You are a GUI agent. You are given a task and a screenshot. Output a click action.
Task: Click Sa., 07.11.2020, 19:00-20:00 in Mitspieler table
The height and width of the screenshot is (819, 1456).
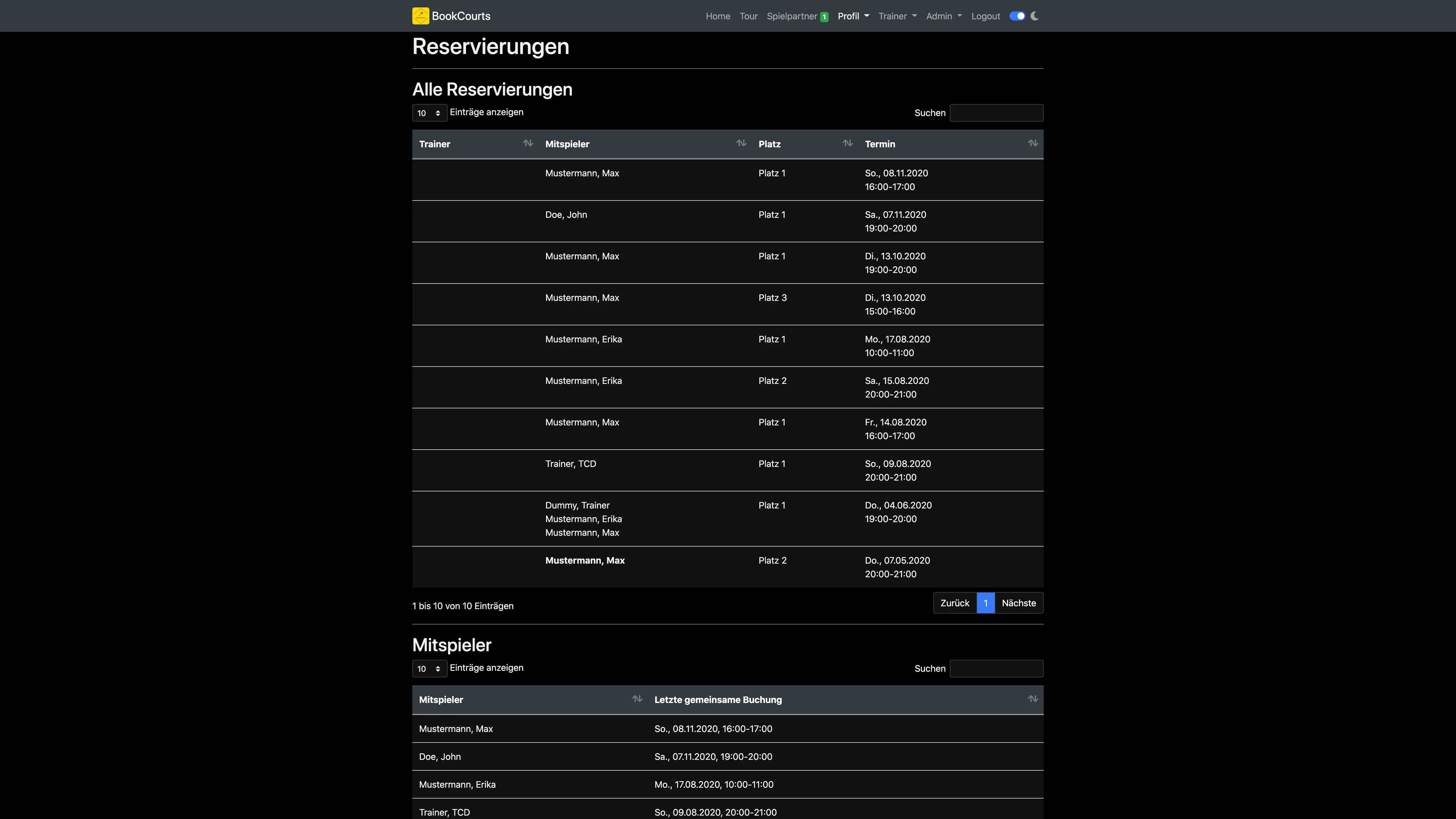point(713,757)
